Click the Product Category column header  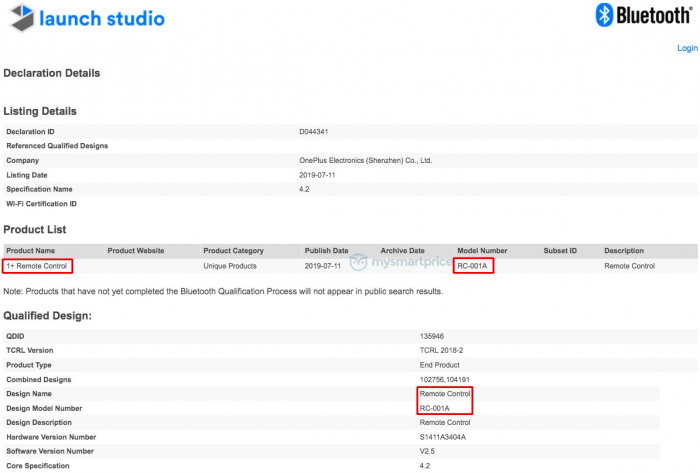[x=233, y=250]
